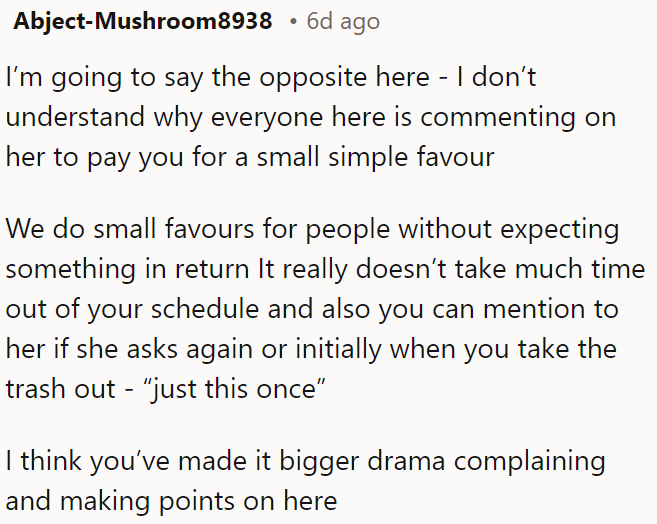Click the word "commenting" in the first paragraph
657x524 pixels.
[497, 118]
